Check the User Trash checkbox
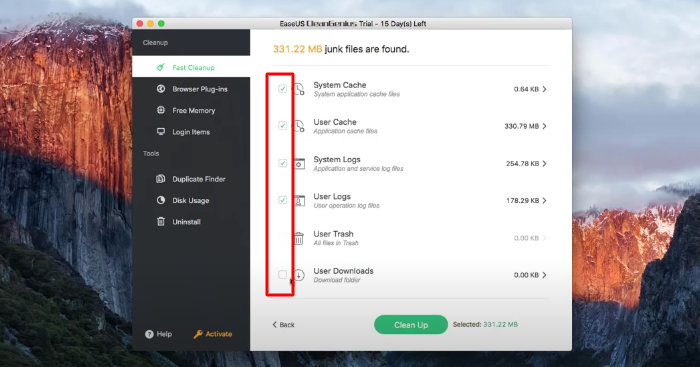The width and height of the screenshot is (700, 367). [x=283, y=238]
